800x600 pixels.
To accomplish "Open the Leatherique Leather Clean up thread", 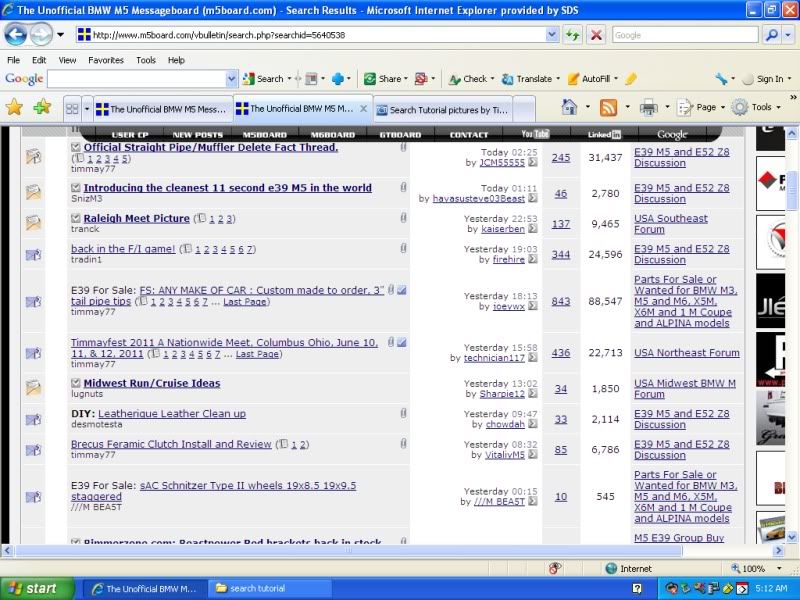I will coord(172,414).
